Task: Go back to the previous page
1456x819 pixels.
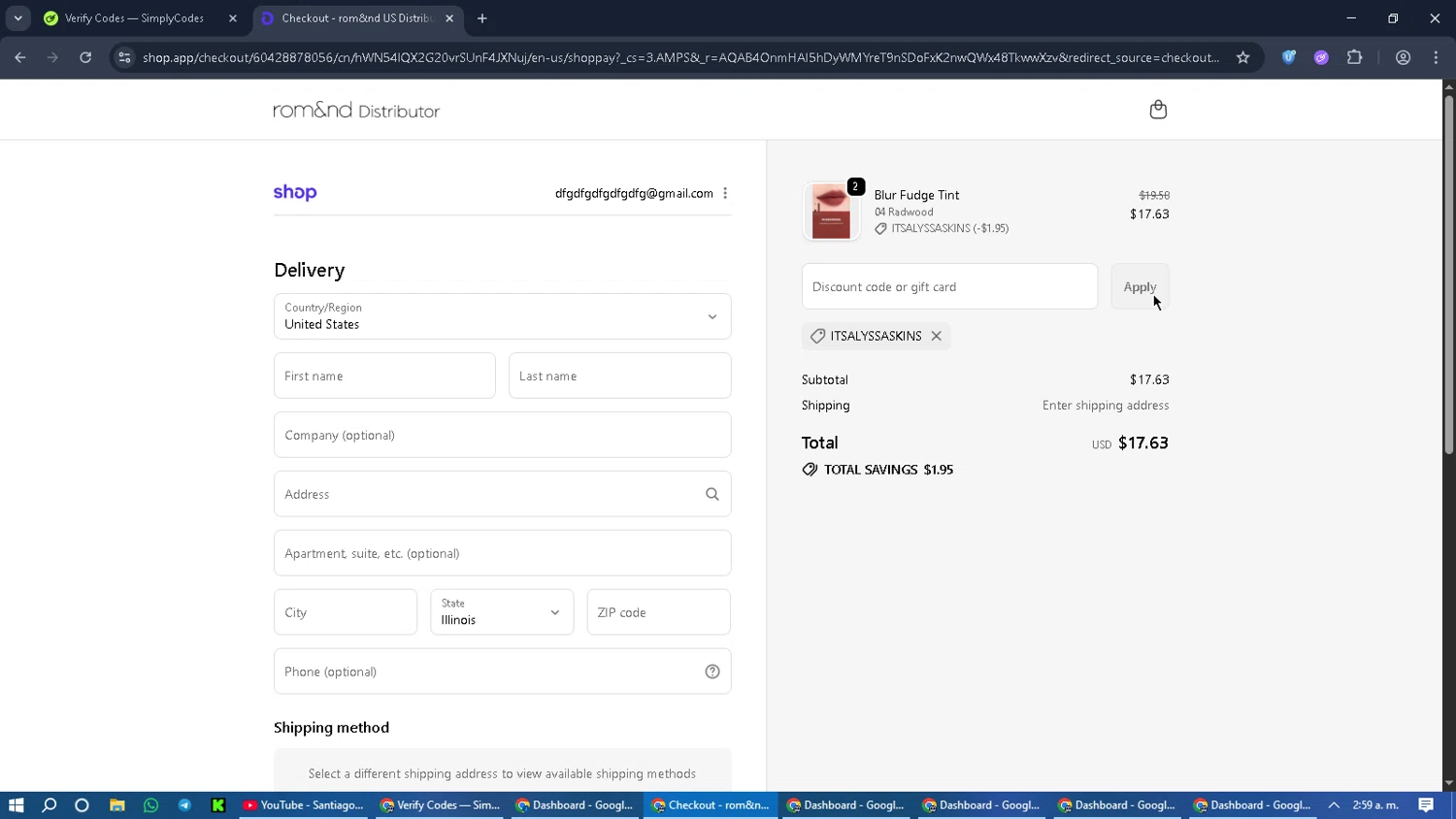Action: point(20,57)
